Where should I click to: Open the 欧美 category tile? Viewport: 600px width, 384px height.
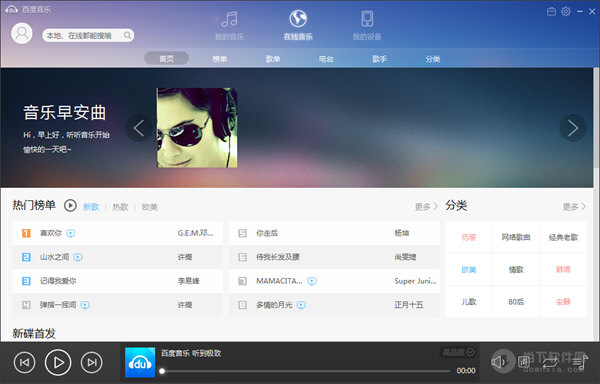click(x=469, y=270)
